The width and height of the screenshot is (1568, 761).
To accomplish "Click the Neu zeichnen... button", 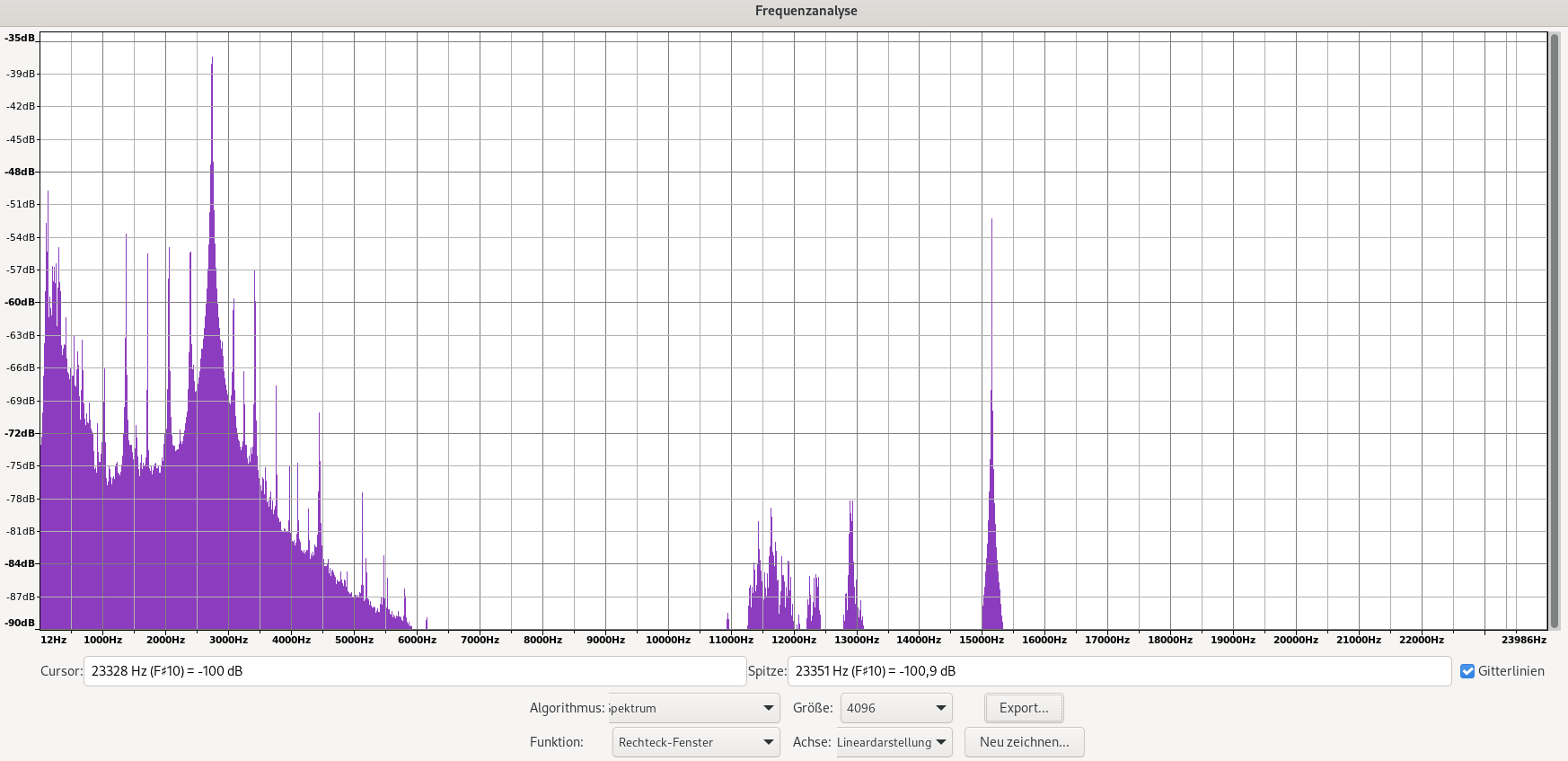I will 1024,742.
